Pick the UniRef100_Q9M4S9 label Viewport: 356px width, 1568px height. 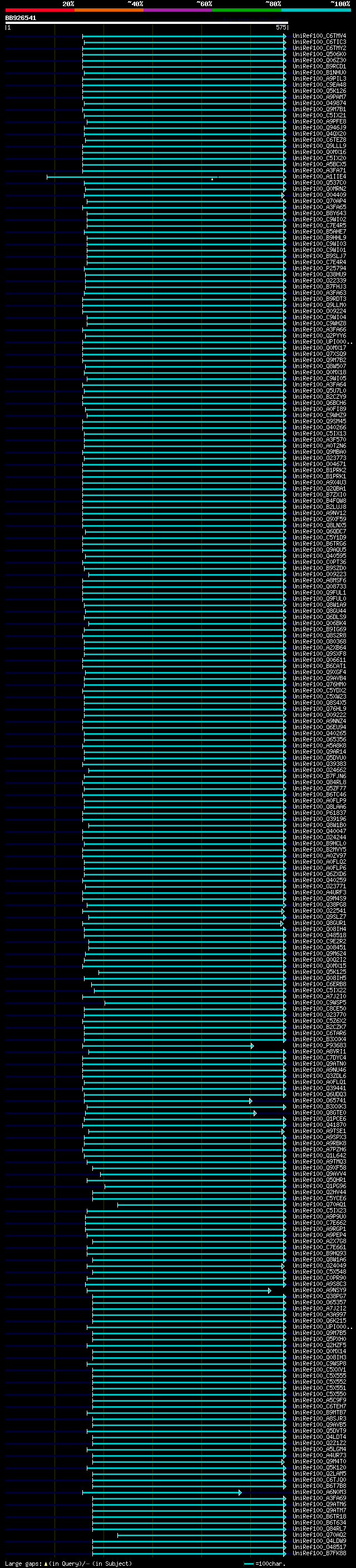coord(319,898)
